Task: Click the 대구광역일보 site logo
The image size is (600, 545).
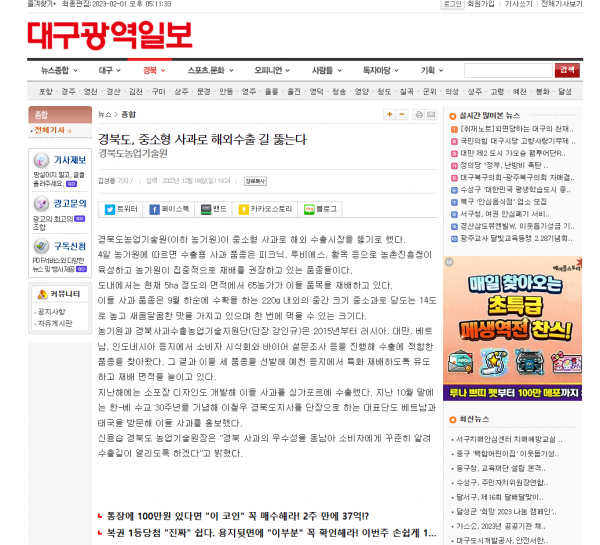Action: tap(110, 36)
